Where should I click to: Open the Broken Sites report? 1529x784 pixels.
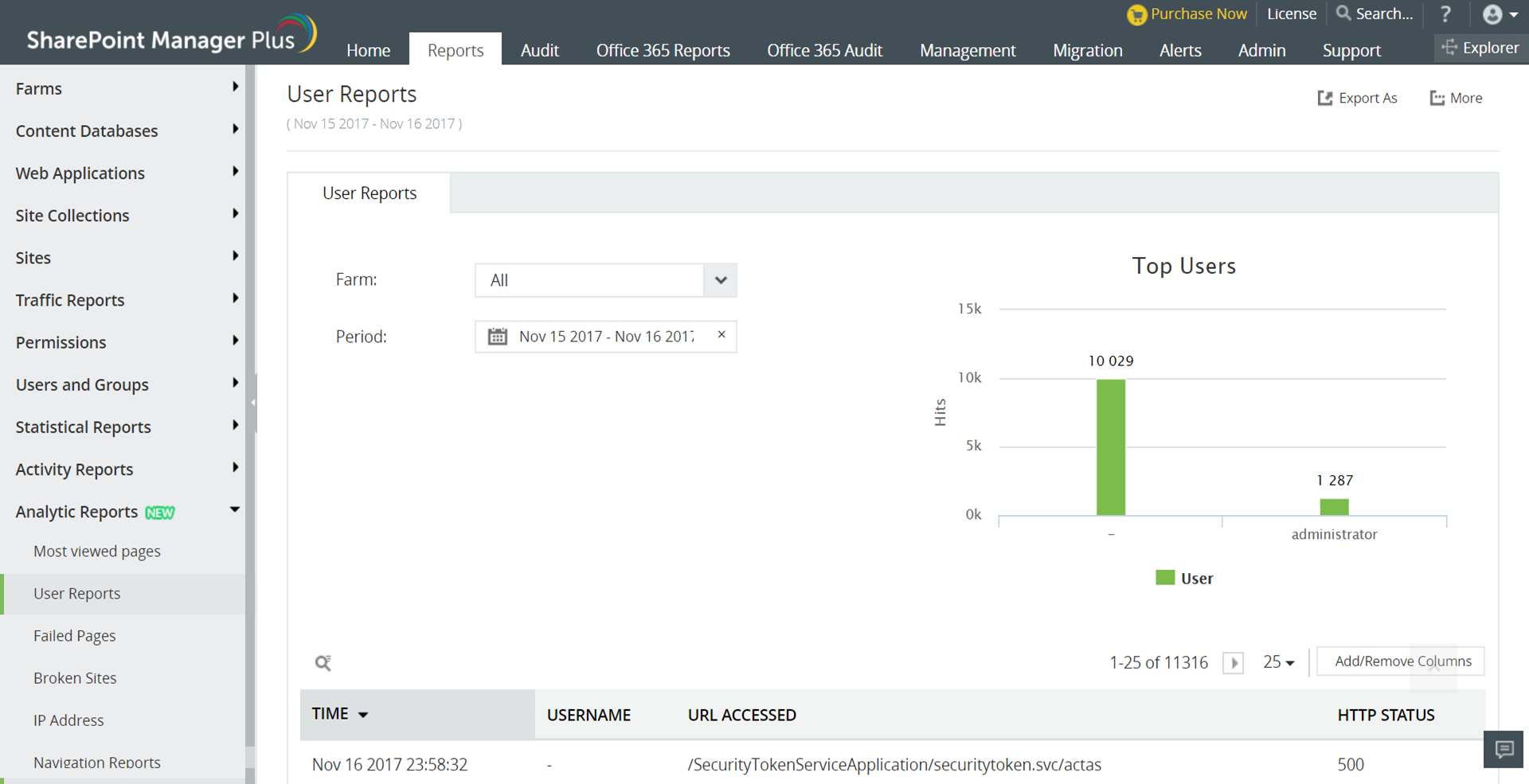[x=75, y=677]
